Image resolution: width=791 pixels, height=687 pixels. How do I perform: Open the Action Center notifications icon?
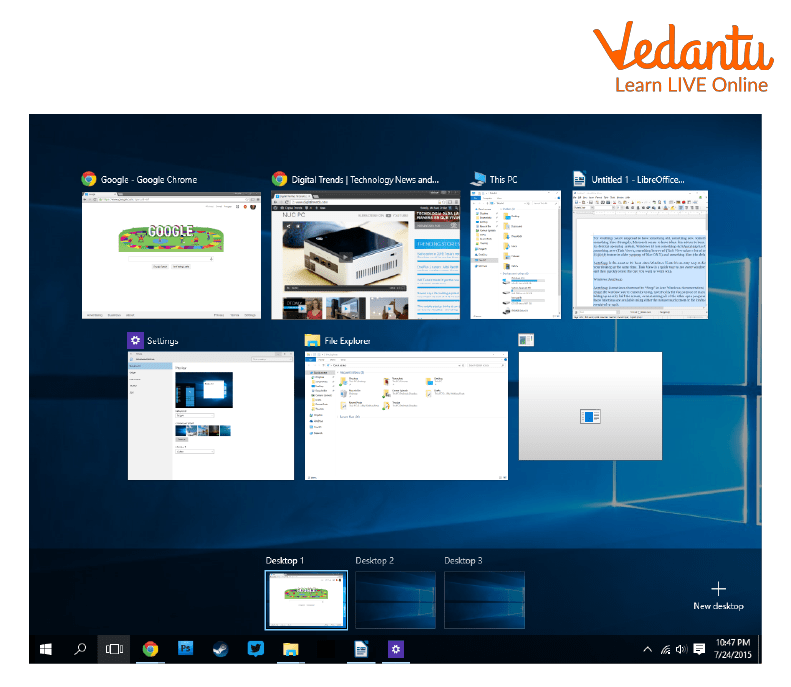click(699, 649)
